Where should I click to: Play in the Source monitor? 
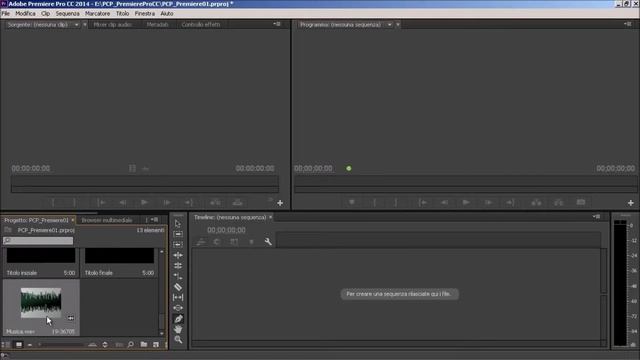(144, 202)
